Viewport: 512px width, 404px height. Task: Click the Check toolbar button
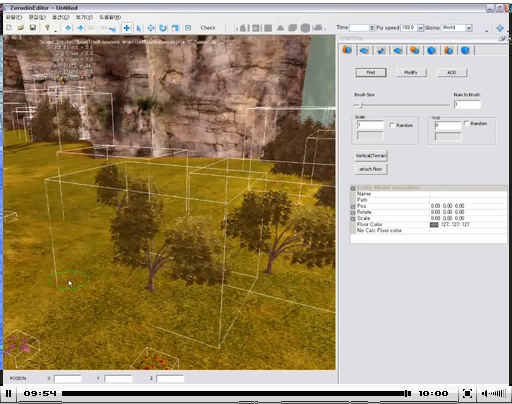pos(208,28)
